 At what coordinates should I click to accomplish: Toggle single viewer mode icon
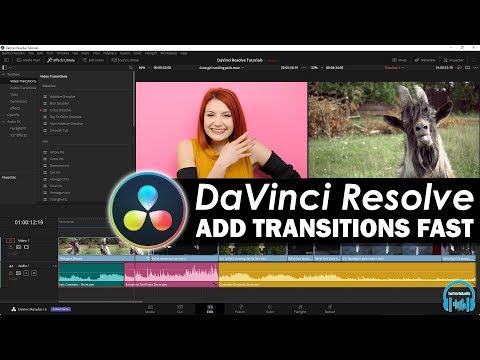(468, 68)
